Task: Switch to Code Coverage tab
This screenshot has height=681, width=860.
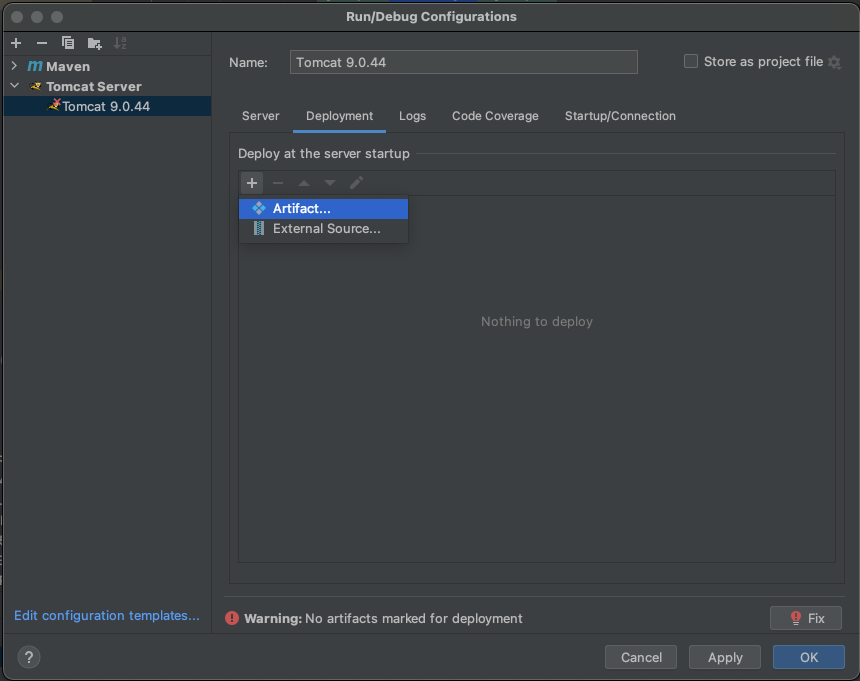Action: point(495,116)
